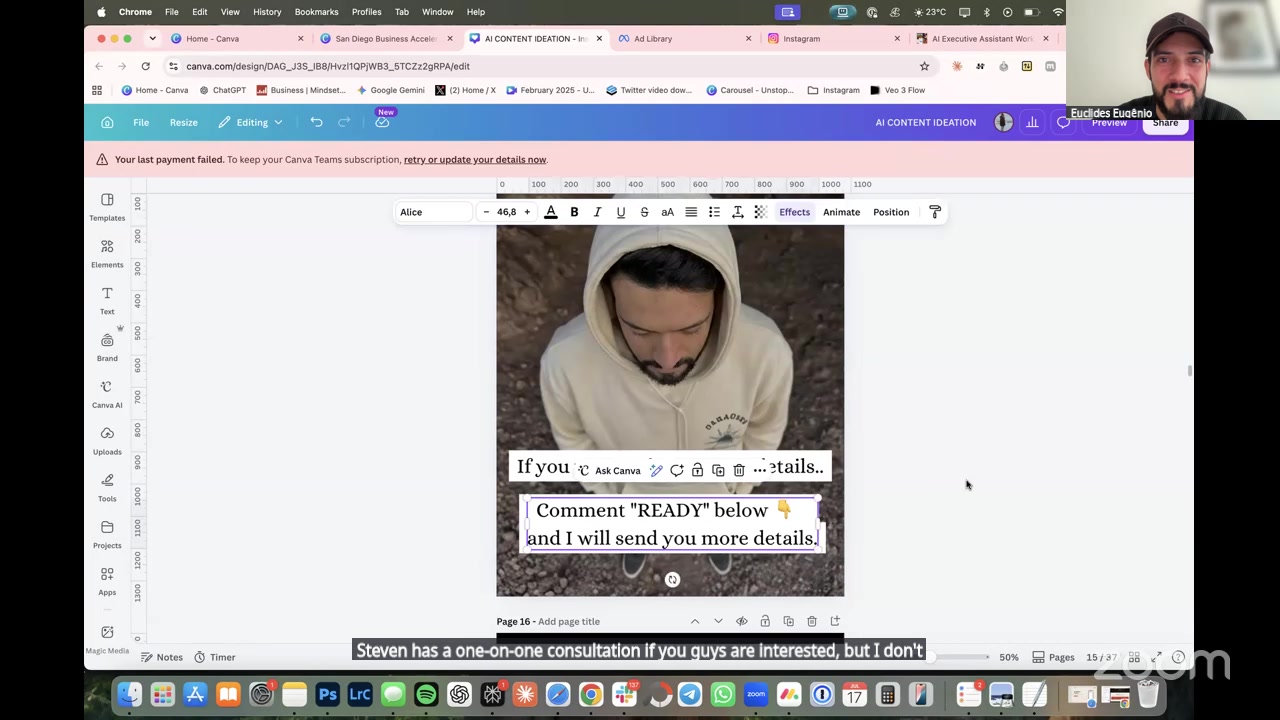Click retry or update your details link

click(475, 160)
